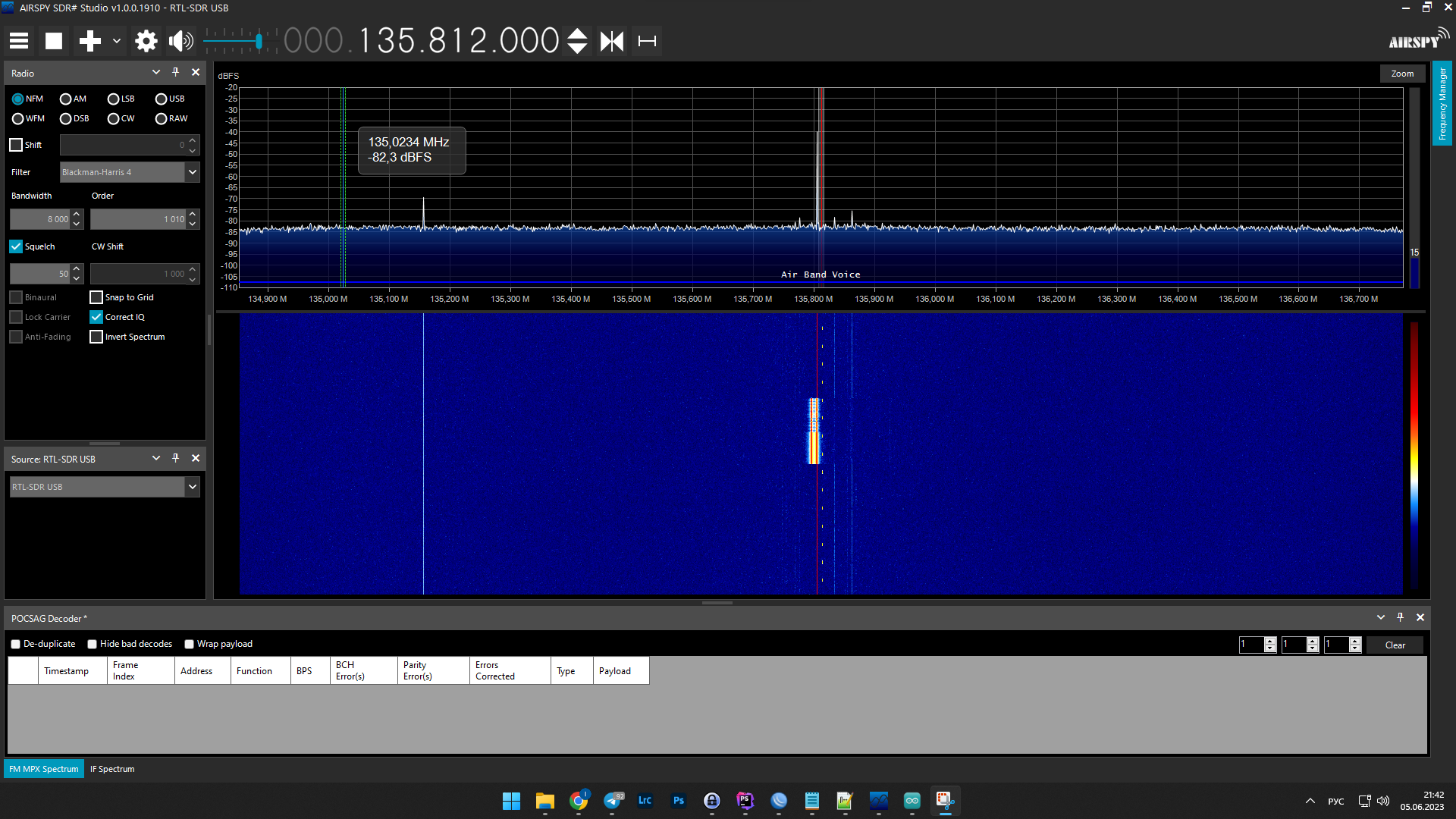Pin the POCSAG Decoder panel

(x=1400, y=618)
